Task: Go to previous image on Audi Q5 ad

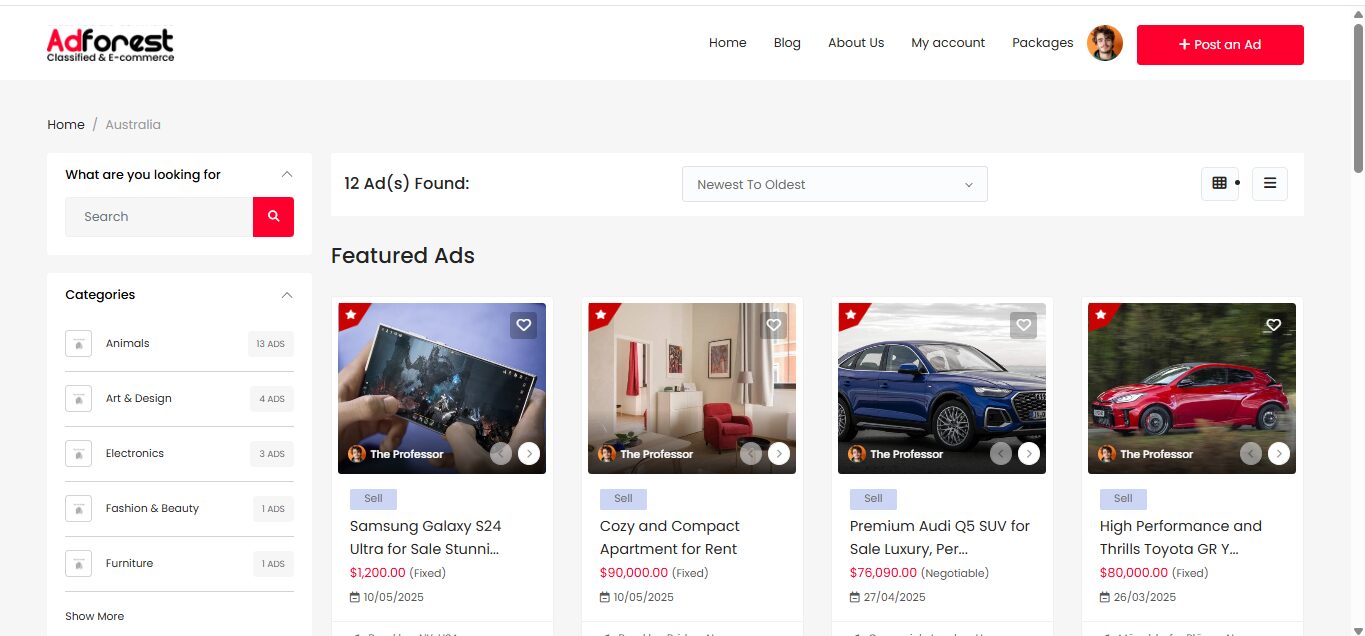Action: click(1001, 454)
